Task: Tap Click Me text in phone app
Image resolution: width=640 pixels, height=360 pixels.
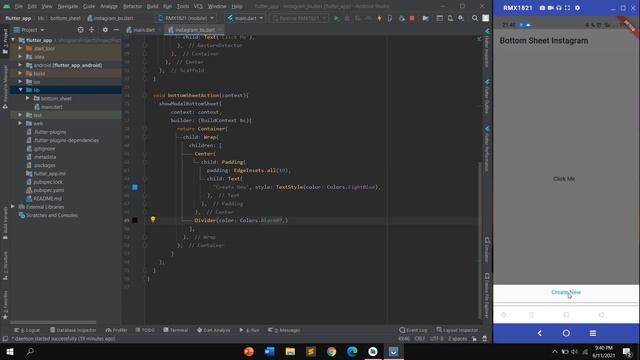Action: [x=564, y=179]
